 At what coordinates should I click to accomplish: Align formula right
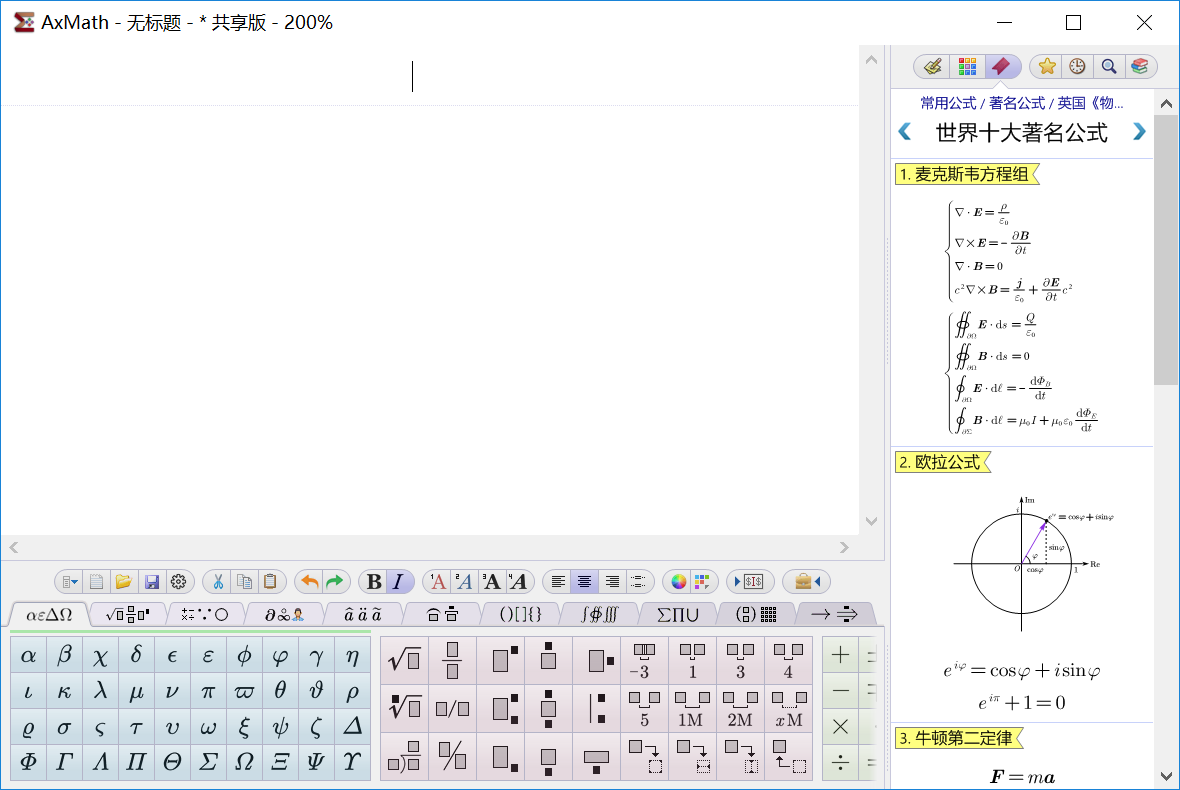(x=612, y=582)
